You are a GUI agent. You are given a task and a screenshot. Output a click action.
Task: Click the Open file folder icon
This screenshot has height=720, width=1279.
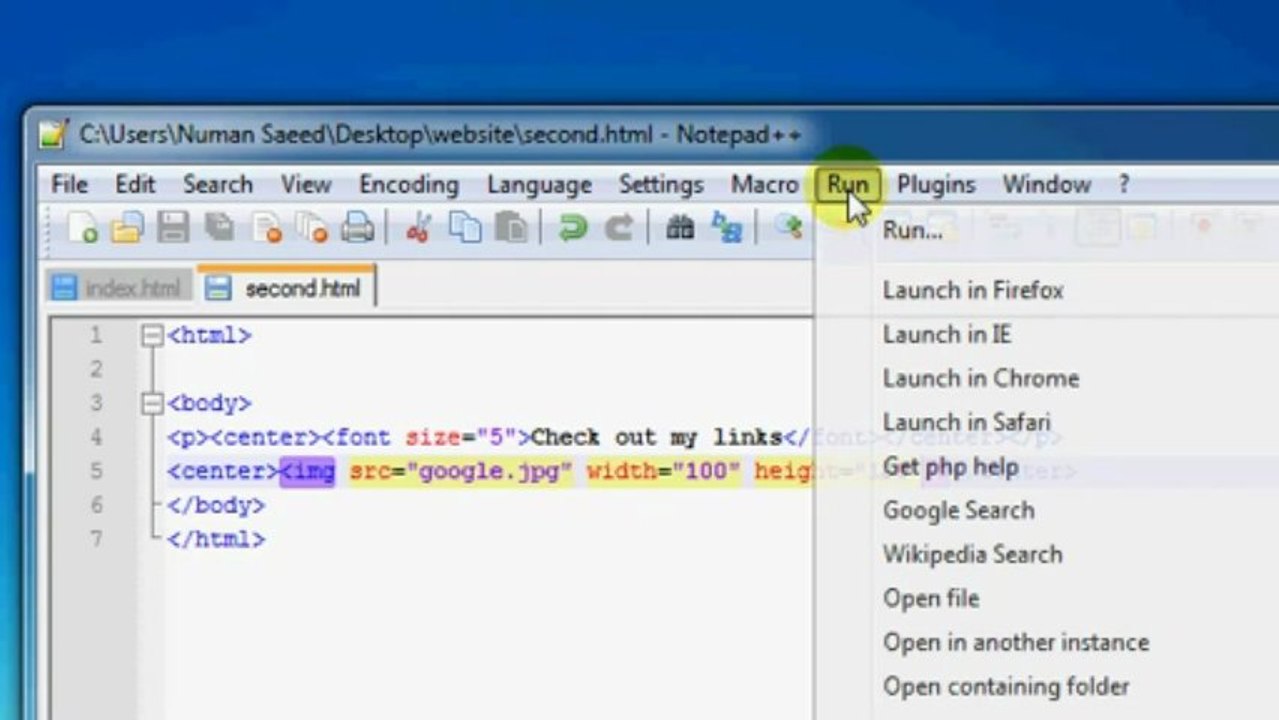pos(127,228)
